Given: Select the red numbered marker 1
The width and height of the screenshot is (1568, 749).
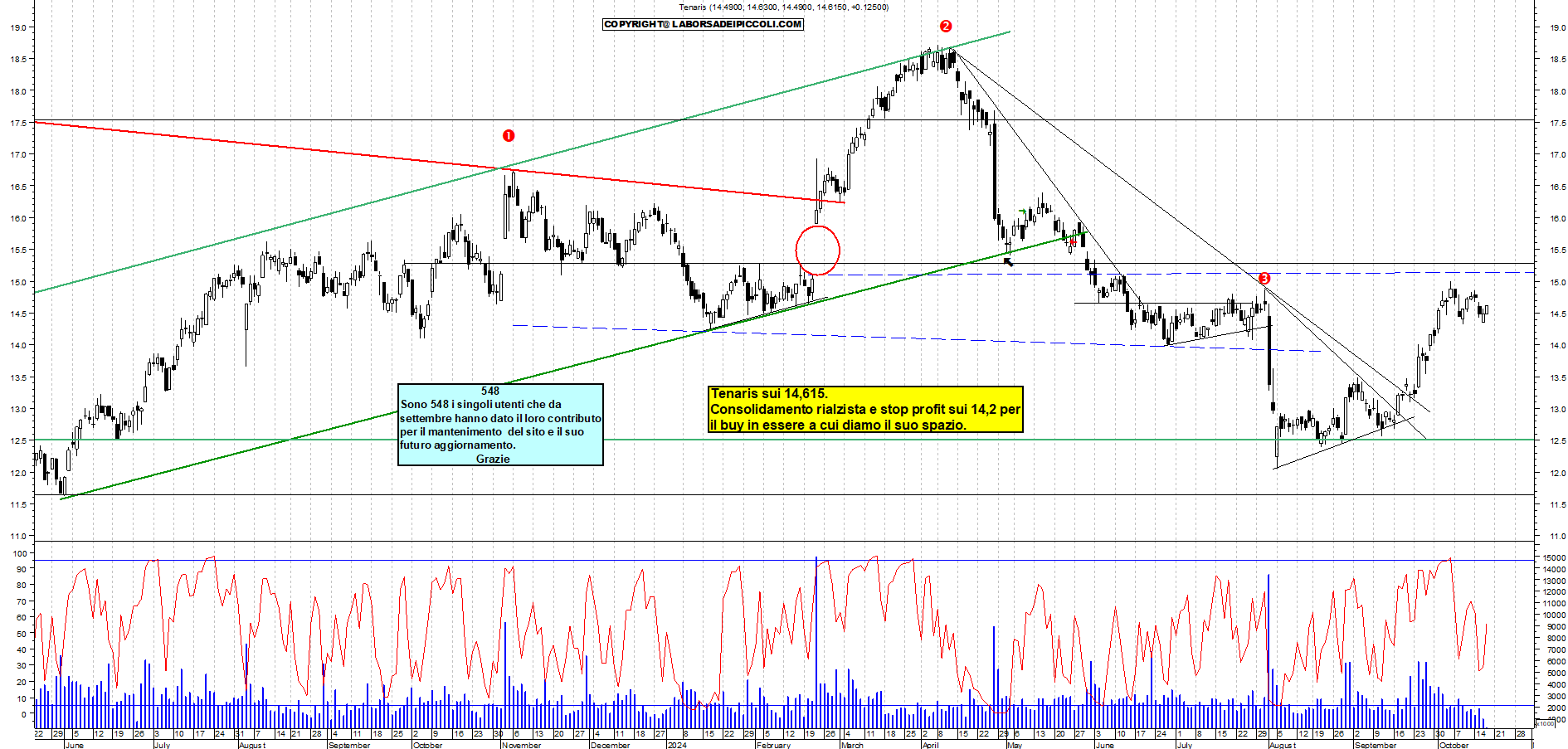Looking at the screenshot, I should [509, 135].
